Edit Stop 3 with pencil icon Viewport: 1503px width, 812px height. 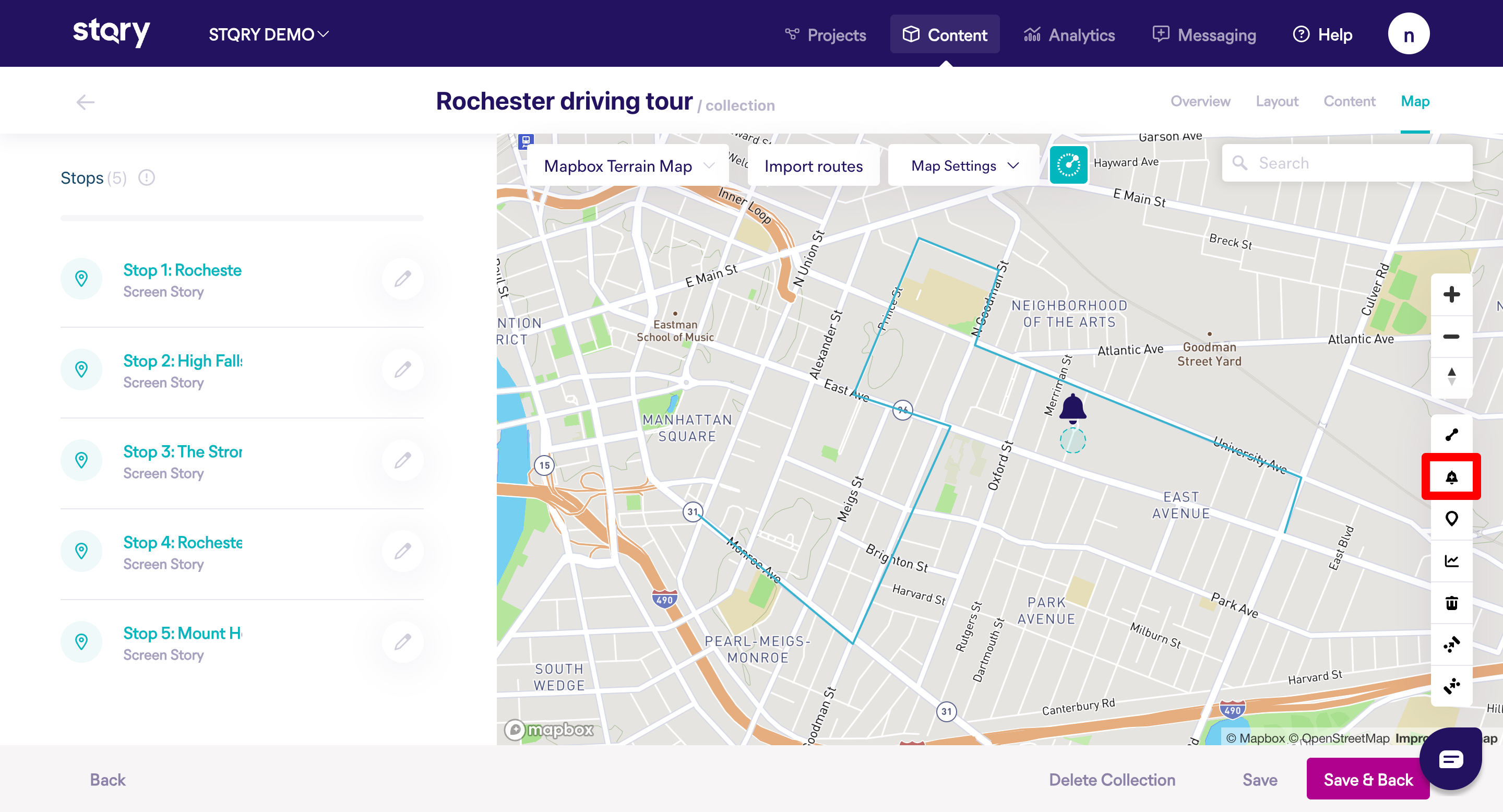click(x=402, y=460)
